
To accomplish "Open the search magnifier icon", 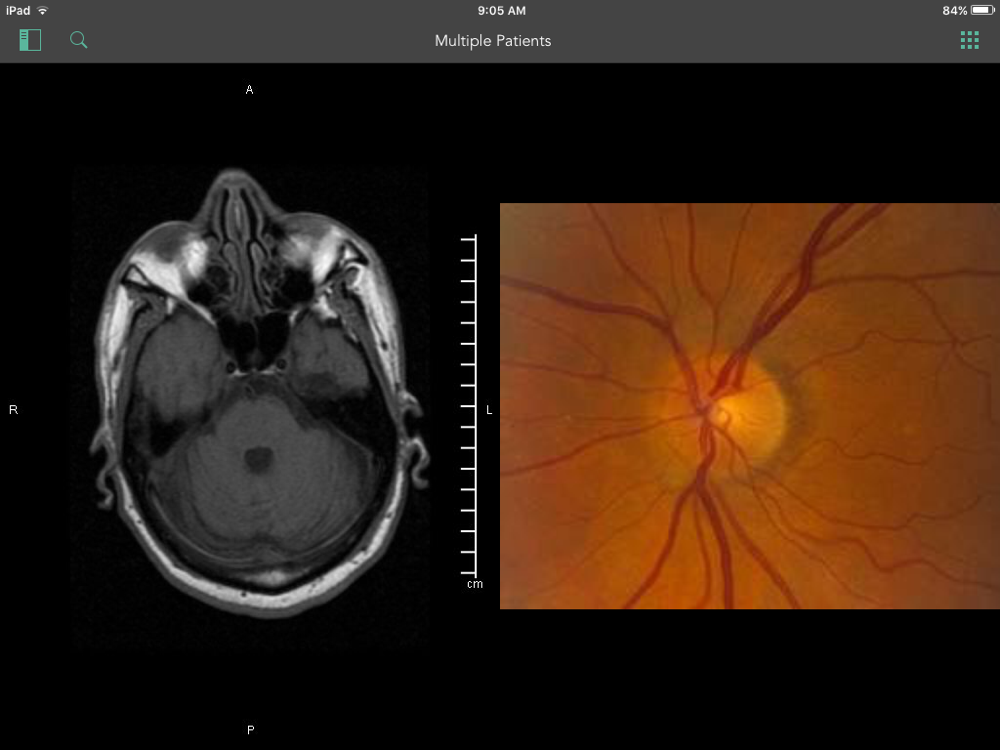I will tap(78, 40).
